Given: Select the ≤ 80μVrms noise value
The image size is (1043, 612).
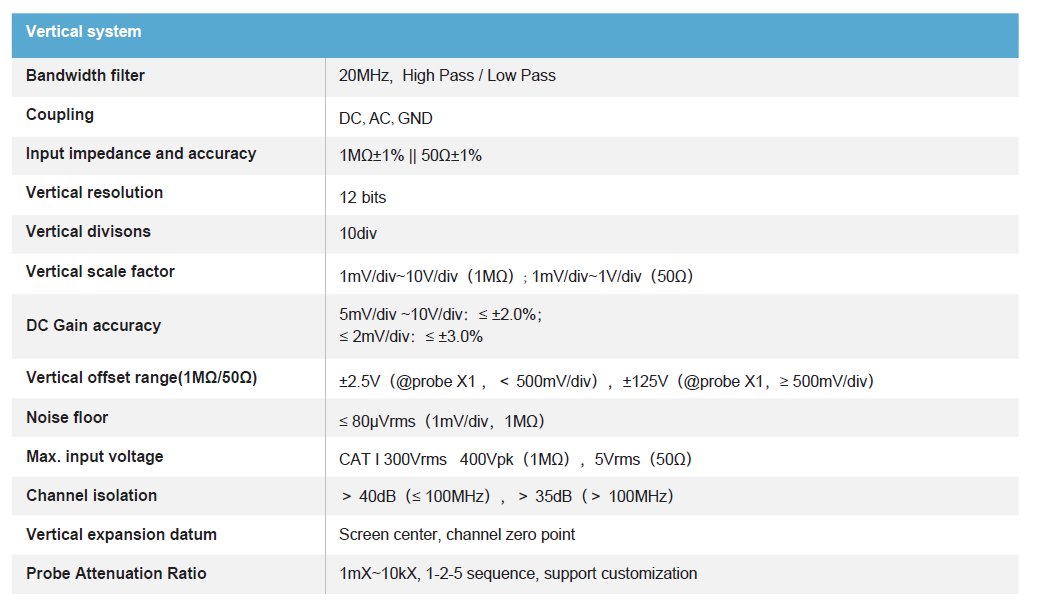Looking at the screenshot, I should tap(441, 421).
